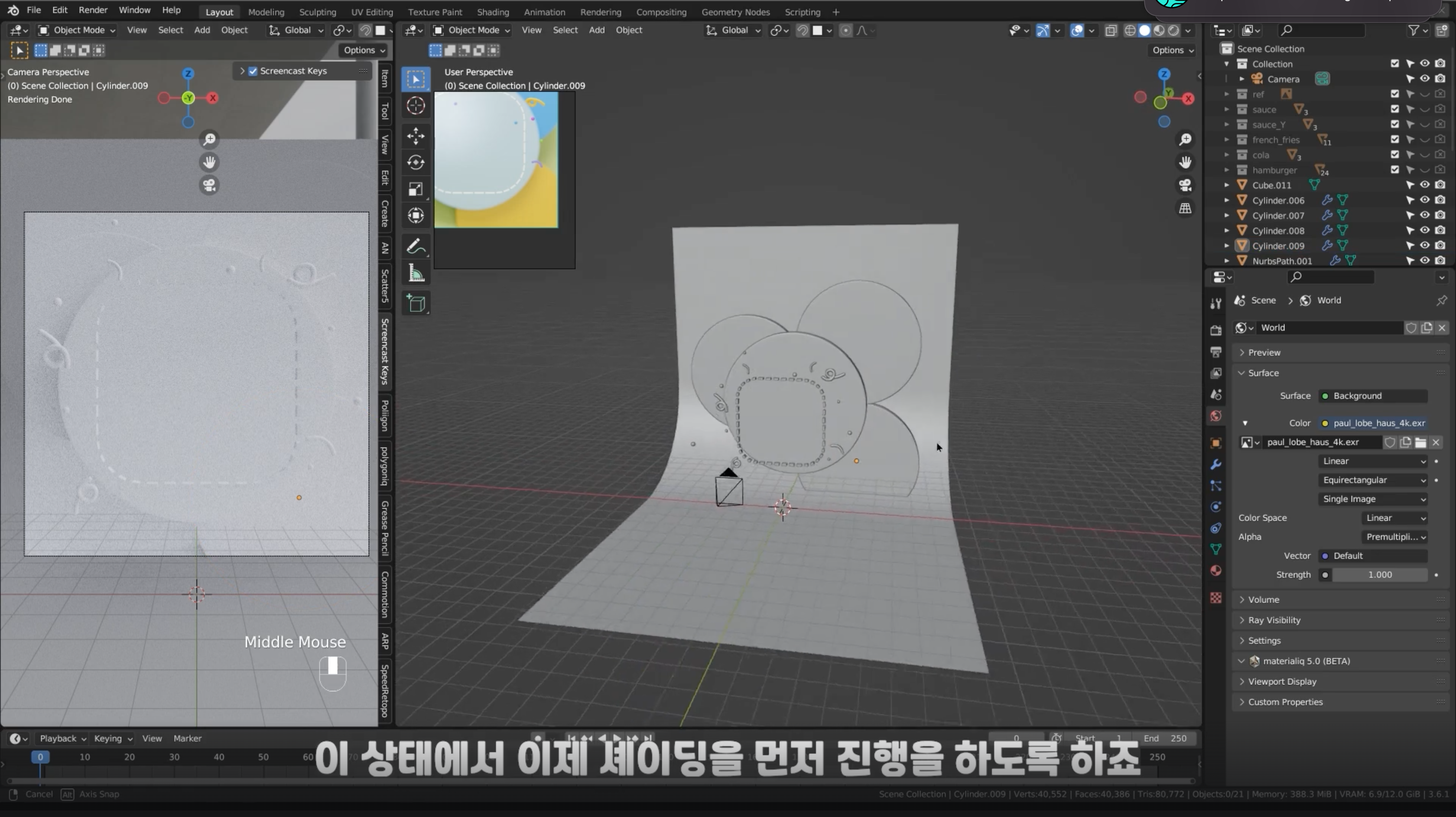
Task: Toggle exclude checkbox for sauce collection
Action: 1395,110
